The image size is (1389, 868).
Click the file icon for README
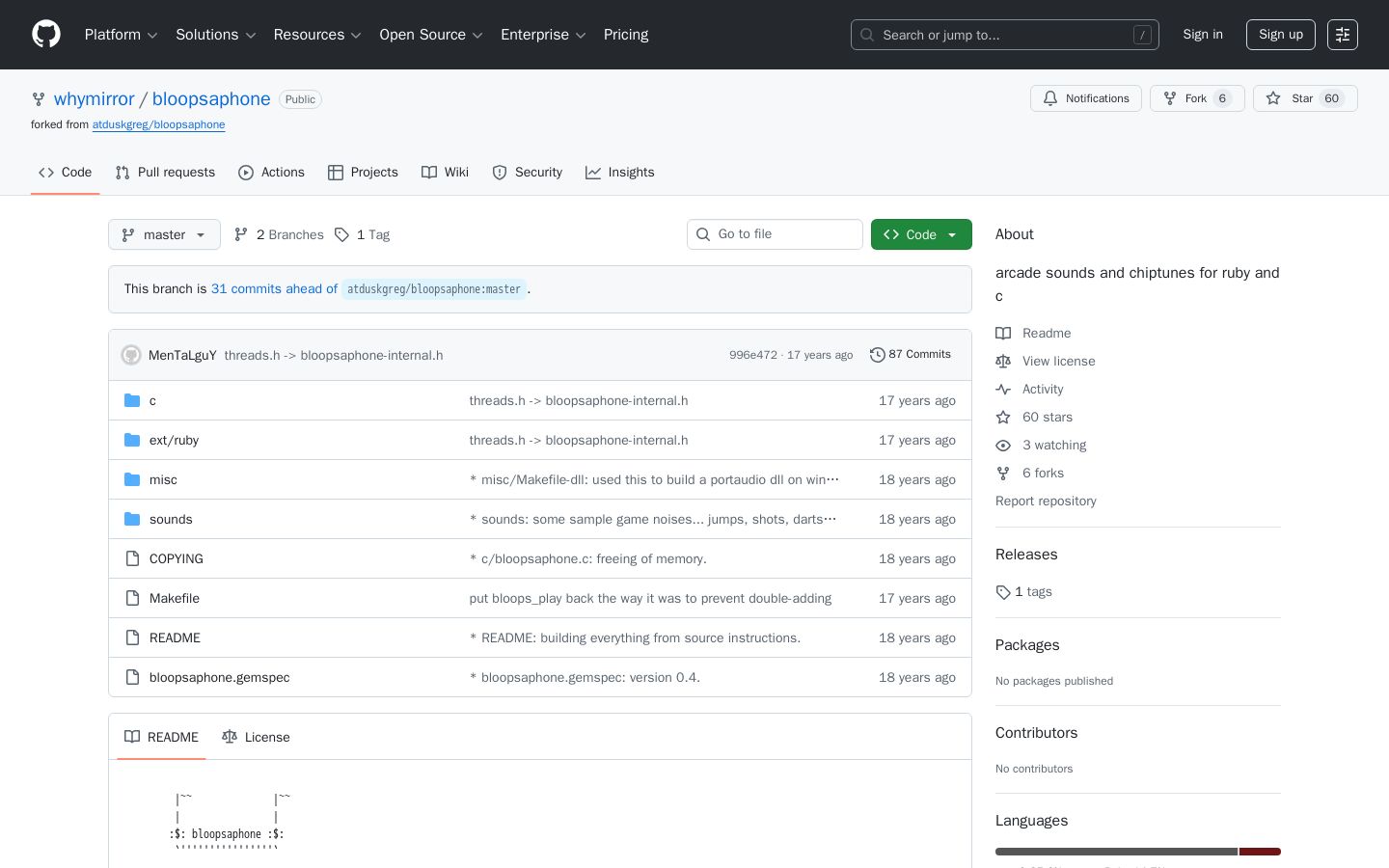pos(132,637)
